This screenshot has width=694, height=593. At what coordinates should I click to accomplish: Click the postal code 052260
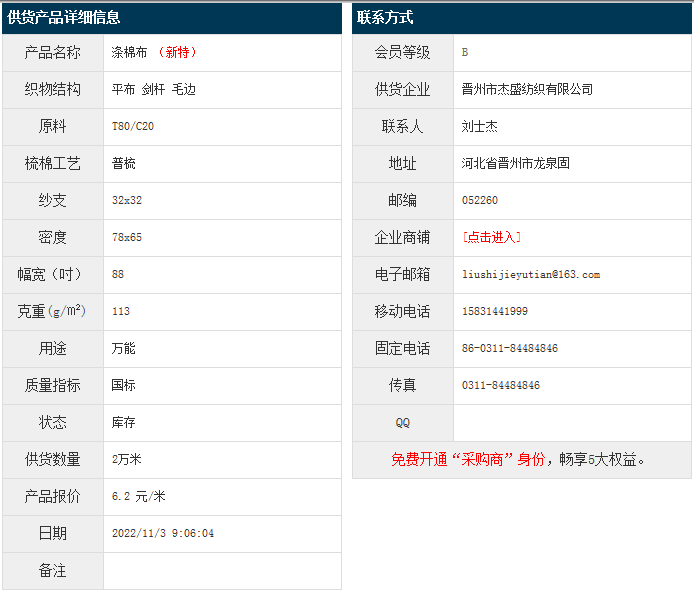479,200
